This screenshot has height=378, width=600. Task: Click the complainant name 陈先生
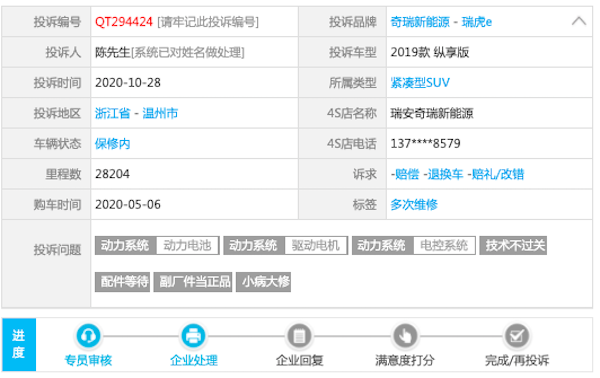[112, 52]
